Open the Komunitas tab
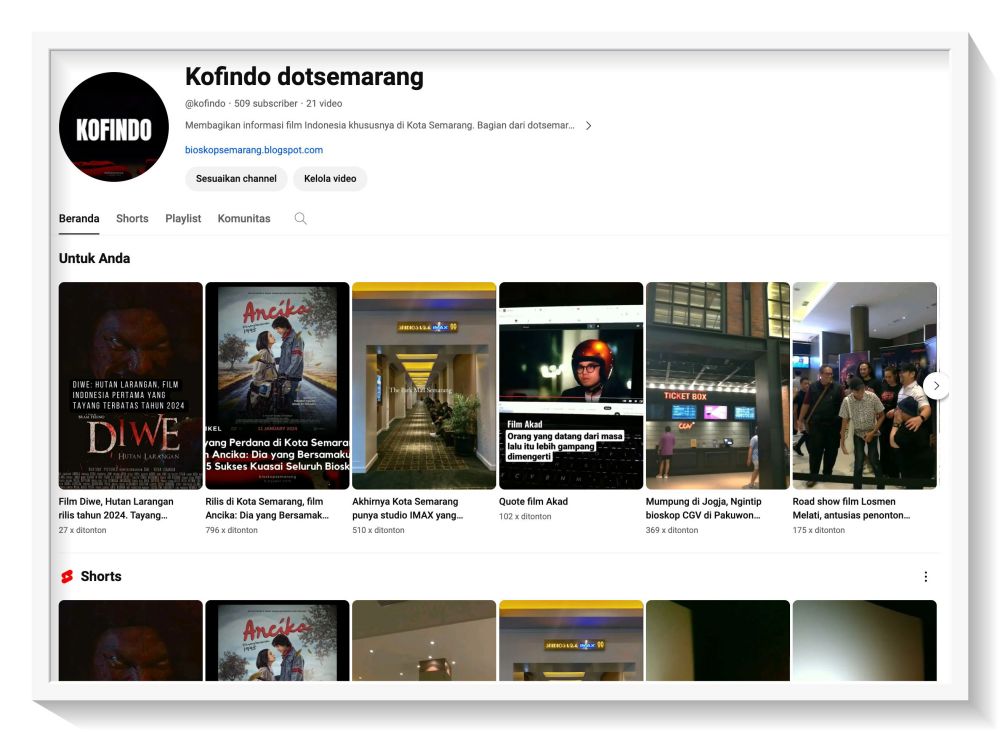1000x732 pixels. point(244,219)
